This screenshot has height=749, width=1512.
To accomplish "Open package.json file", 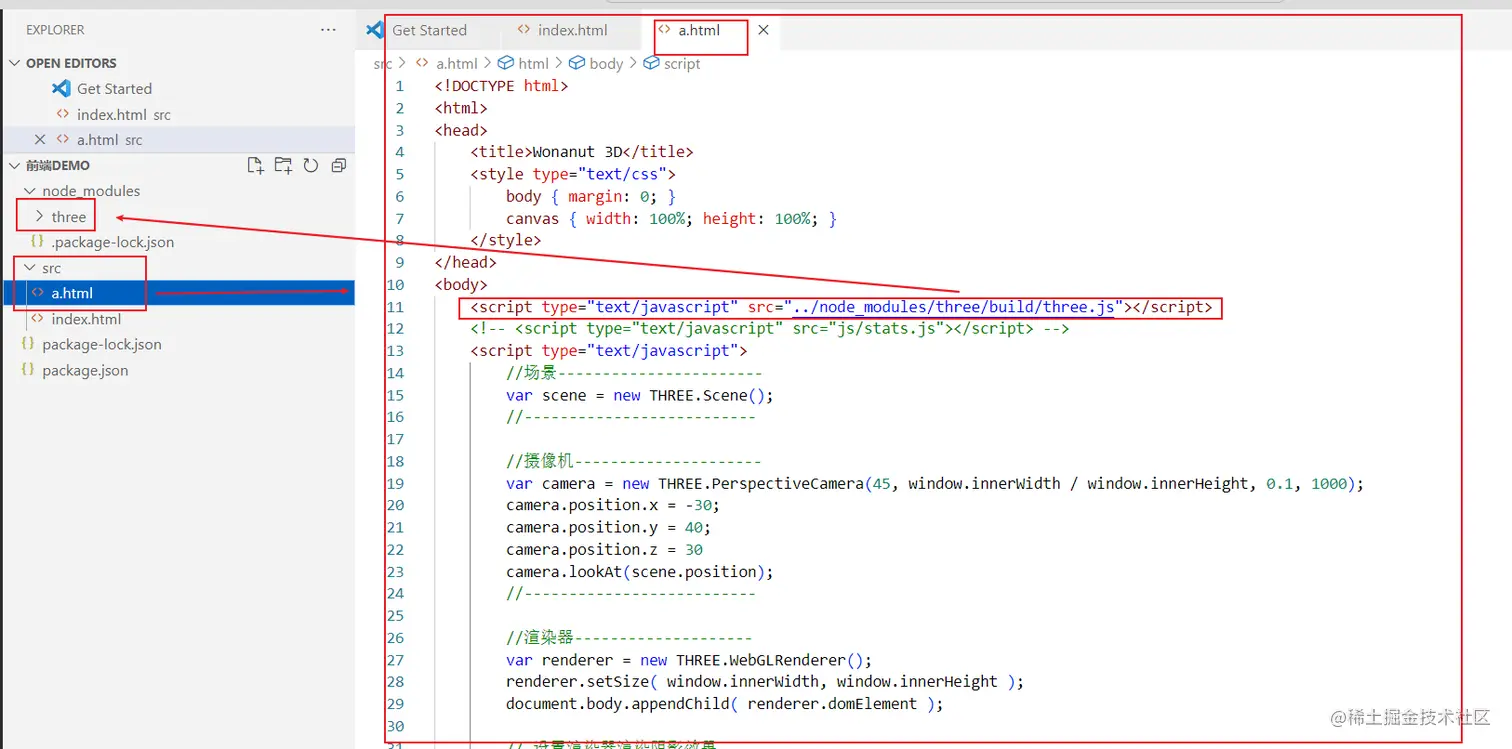I will [85, 370].
